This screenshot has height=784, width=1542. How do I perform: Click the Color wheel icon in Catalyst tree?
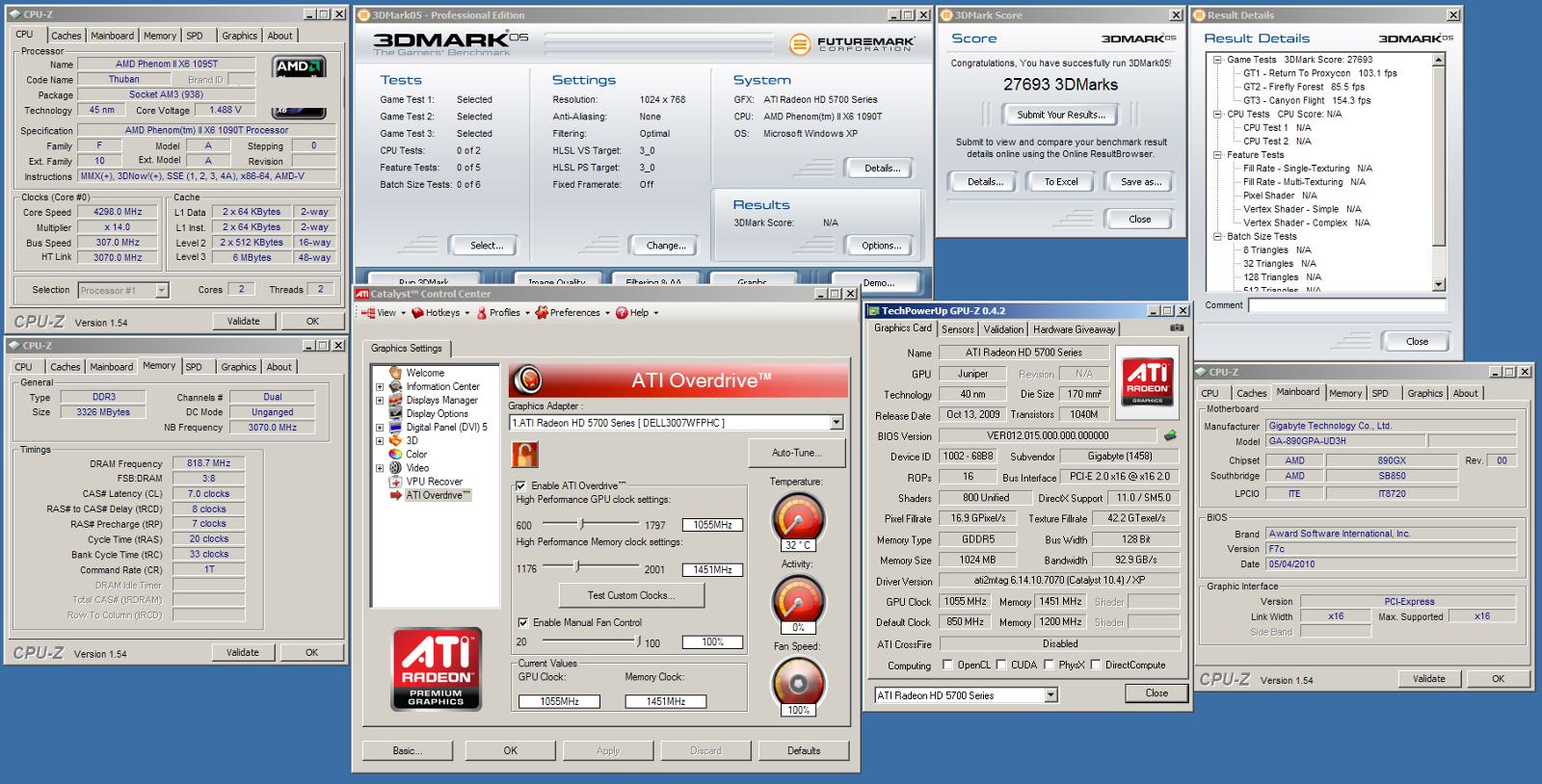(x=395, y=455)
